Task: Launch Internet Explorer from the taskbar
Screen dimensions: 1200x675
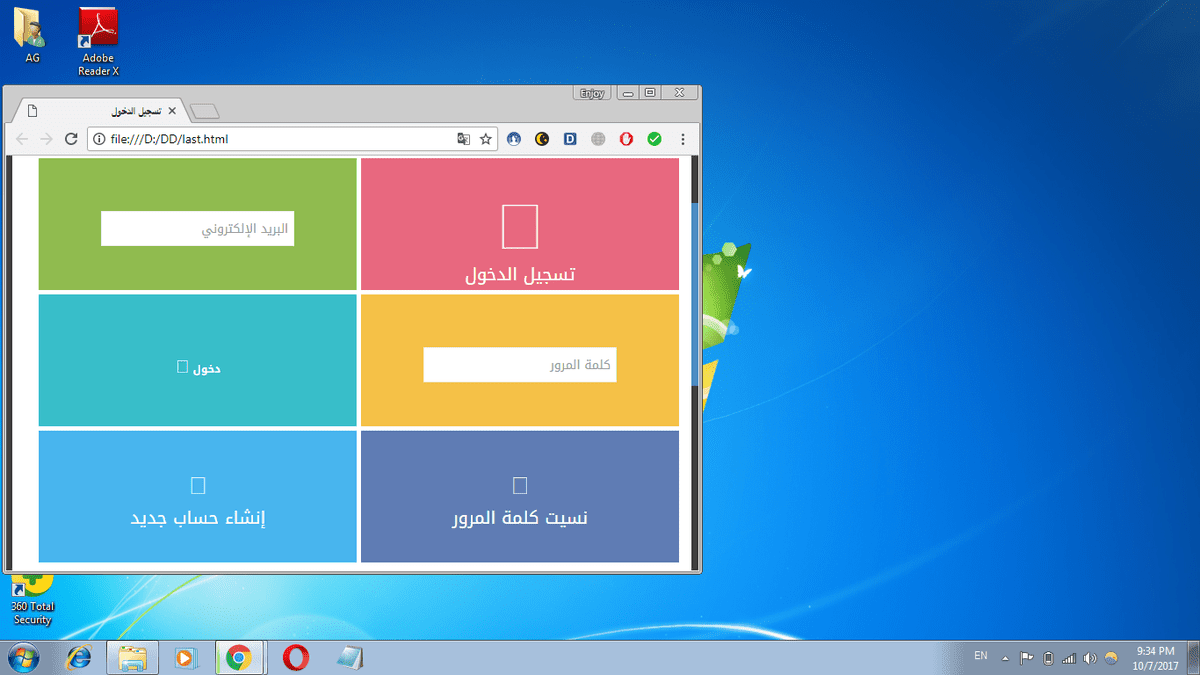Action: pyautogui.click(x=79, y=657)
